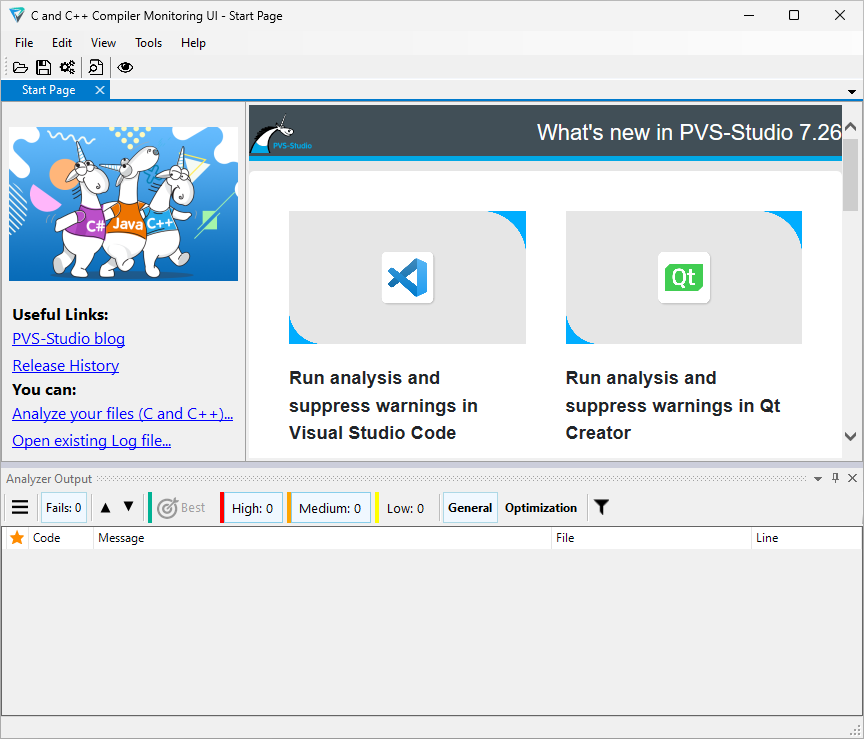Open the Tools menu
This screenshot has height=739, width=864.
pyautogui.click(x=148, y=43)
